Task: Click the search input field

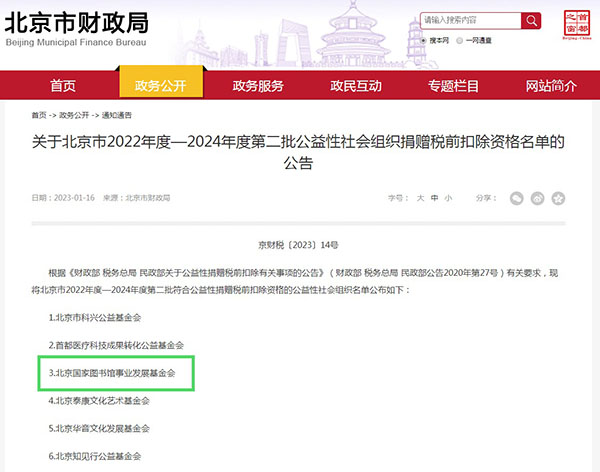Action: (x=471, y=21)
